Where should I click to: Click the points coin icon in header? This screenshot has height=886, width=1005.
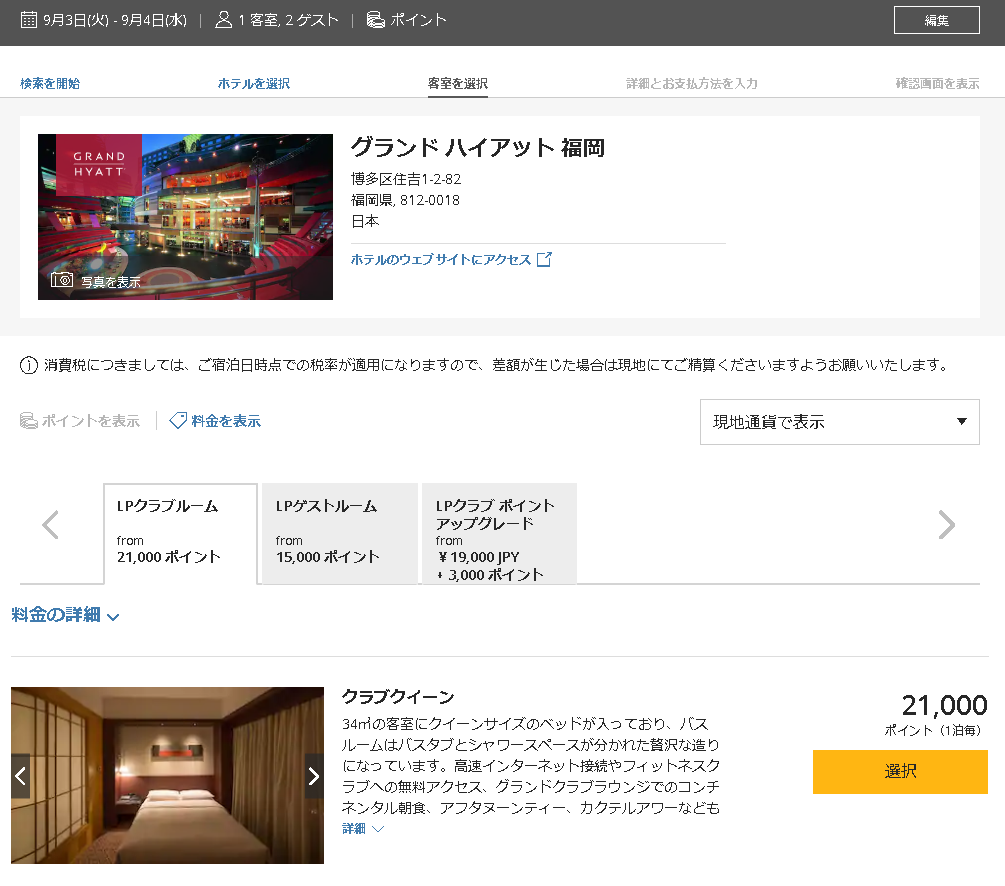376,20
